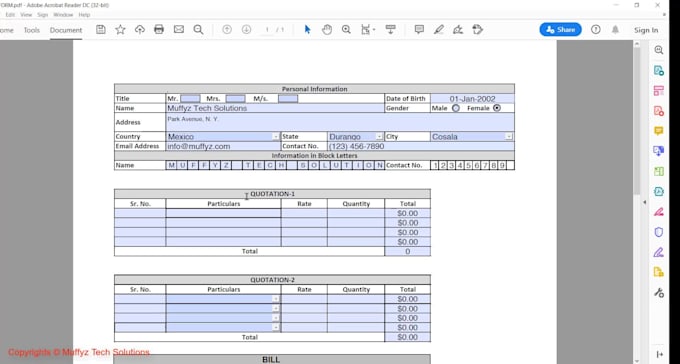Click the star bookmark icon

(120, 30)
